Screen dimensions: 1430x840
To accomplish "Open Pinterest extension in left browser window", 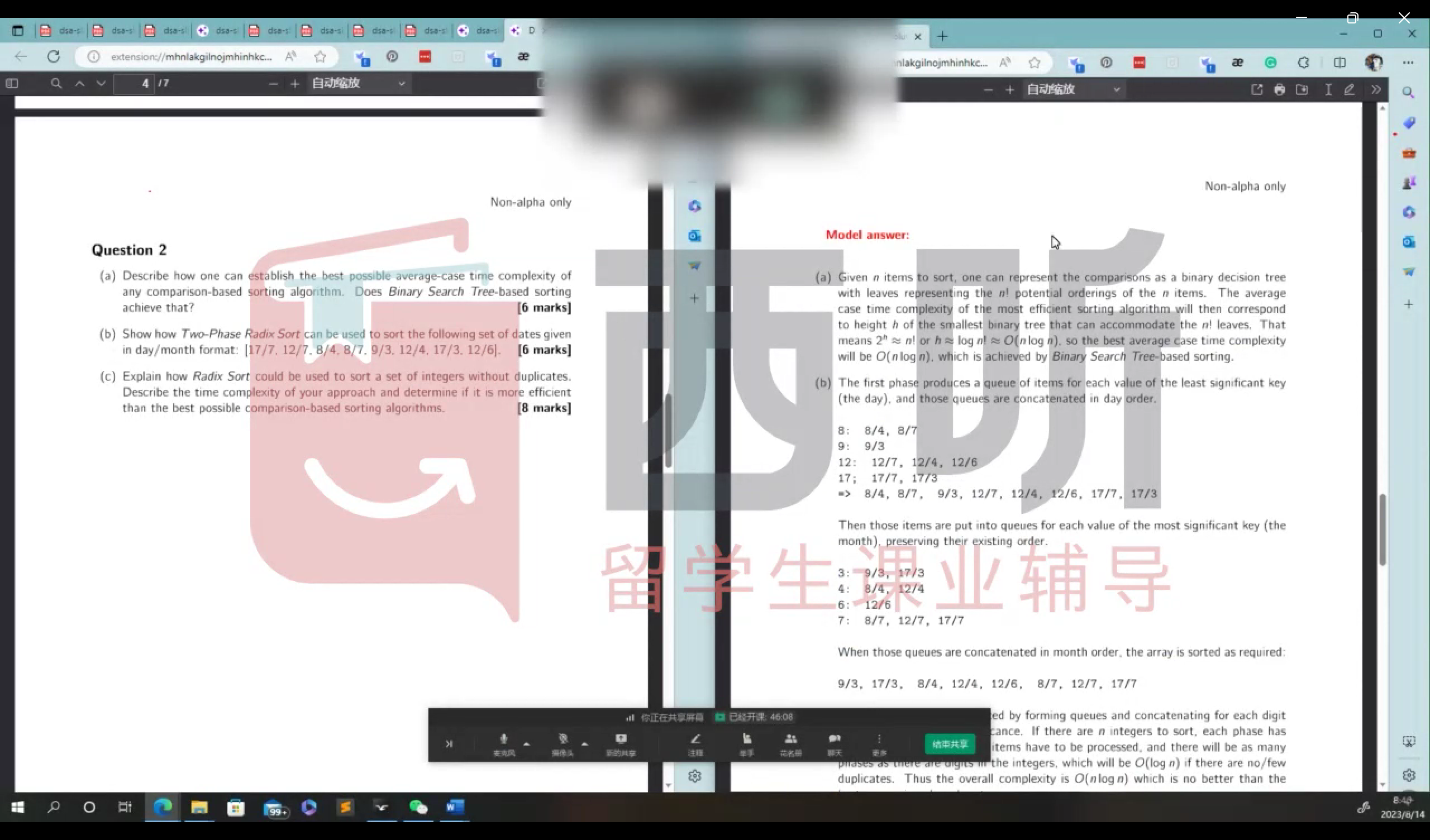I will [x=392, y=56].
